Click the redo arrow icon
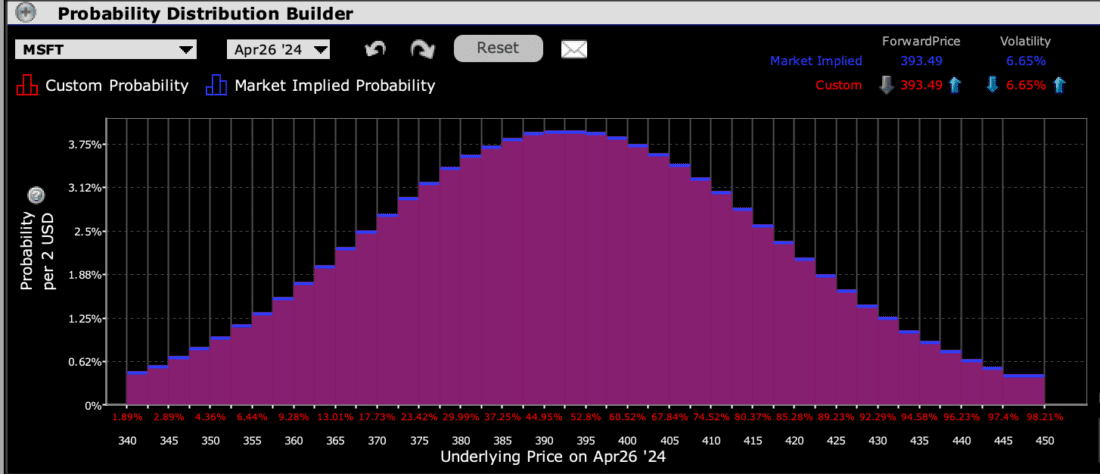This screenshot has width=1100, height=474. (422, 49)
